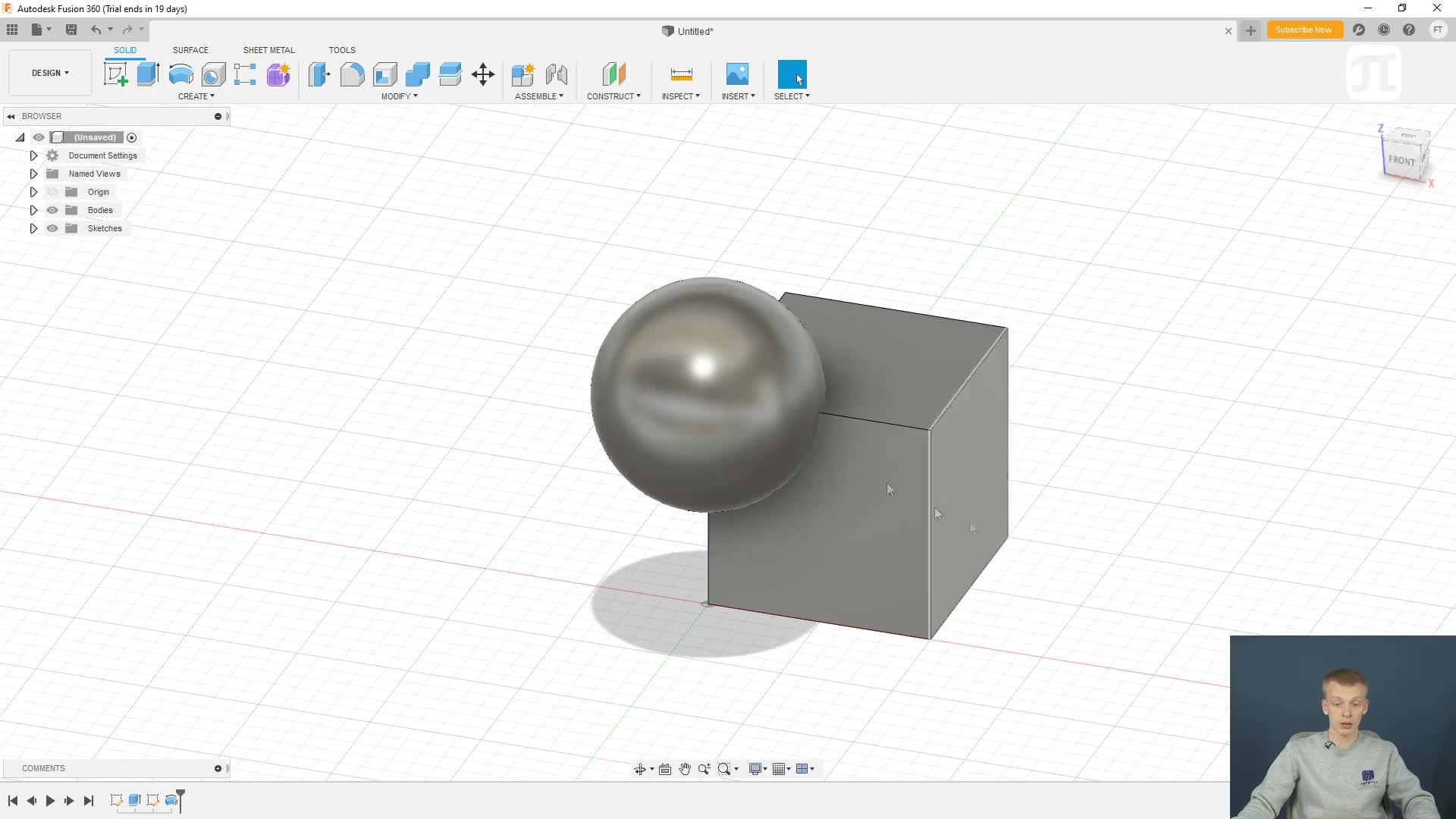This screenshot has height=819, width=1456.
Task: Select the Shell tool
Action: (384, 74)
